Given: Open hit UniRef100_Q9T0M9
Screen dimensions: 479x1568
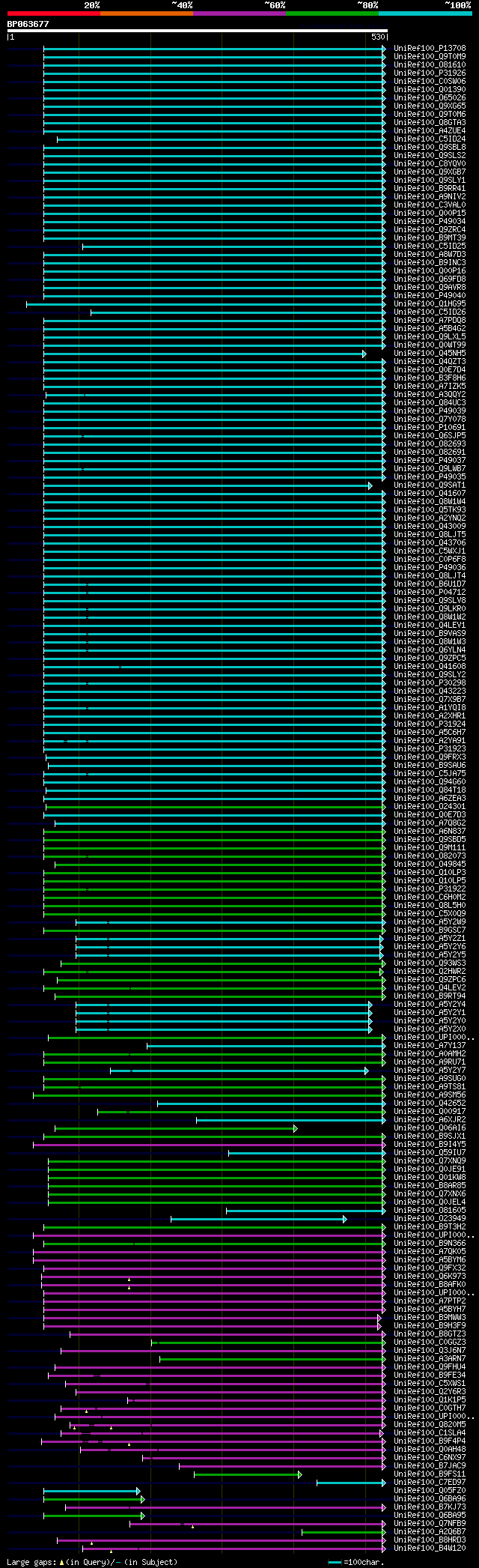Looking at the screenshot, I should (430, 57).
